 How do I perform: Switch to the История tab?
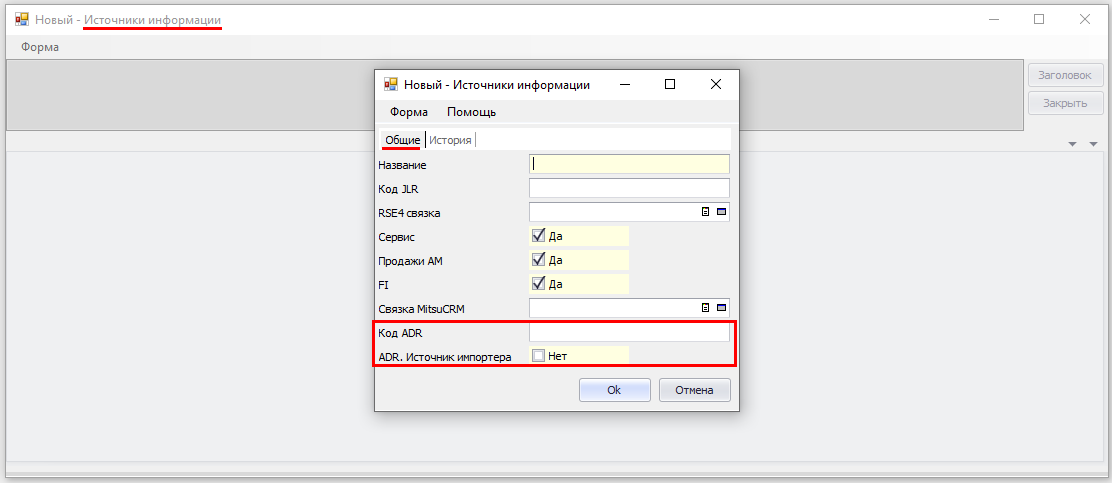[x=450, y=140]
